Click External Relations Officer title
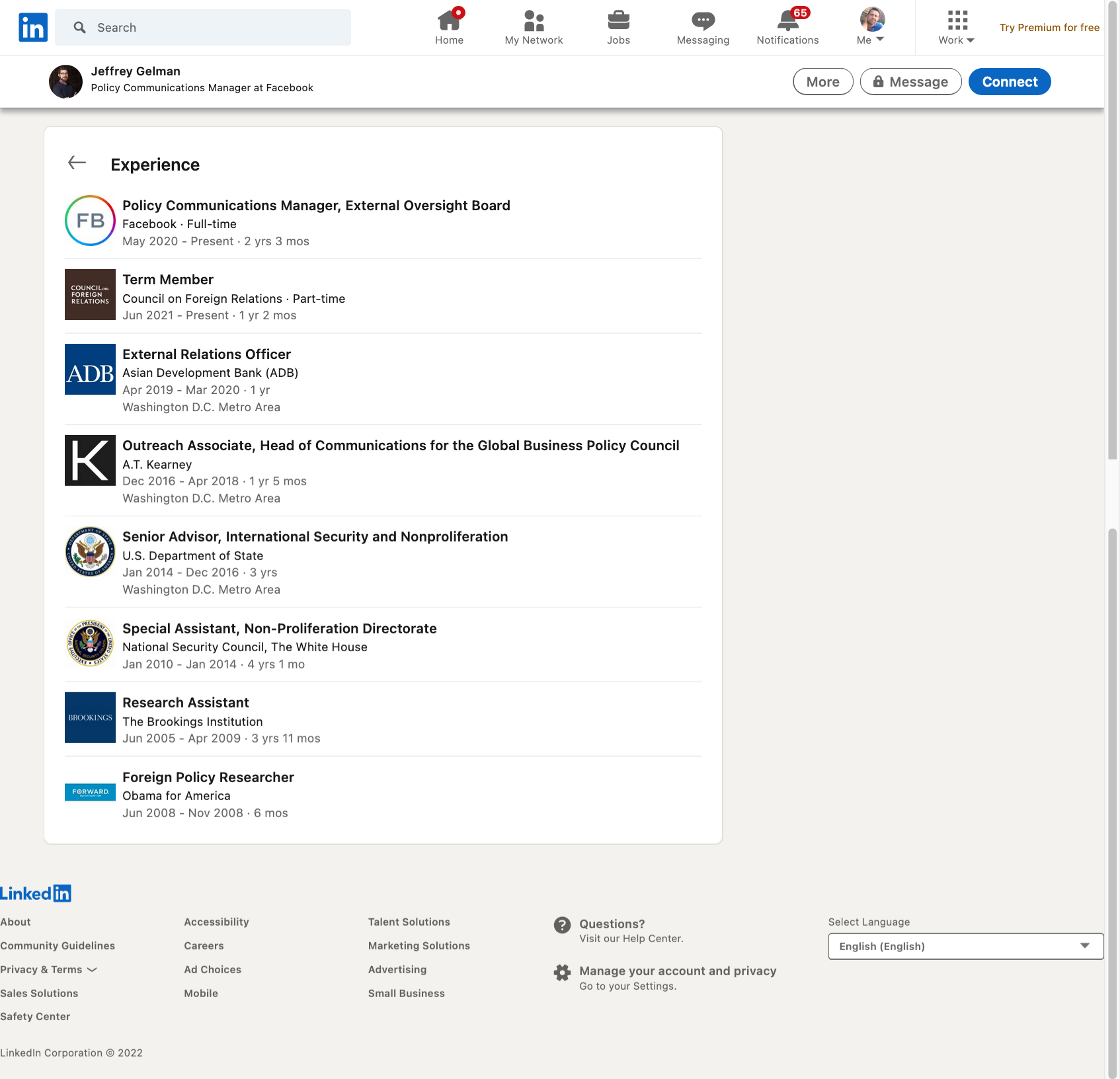Image resolution: width=1120 pixels, height=1079 pixels. [x=206, y=354]
